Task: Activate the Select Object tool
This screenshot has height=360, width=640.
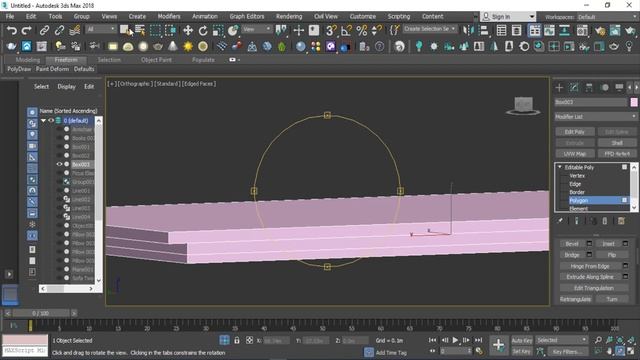Action: pos(125,31)
